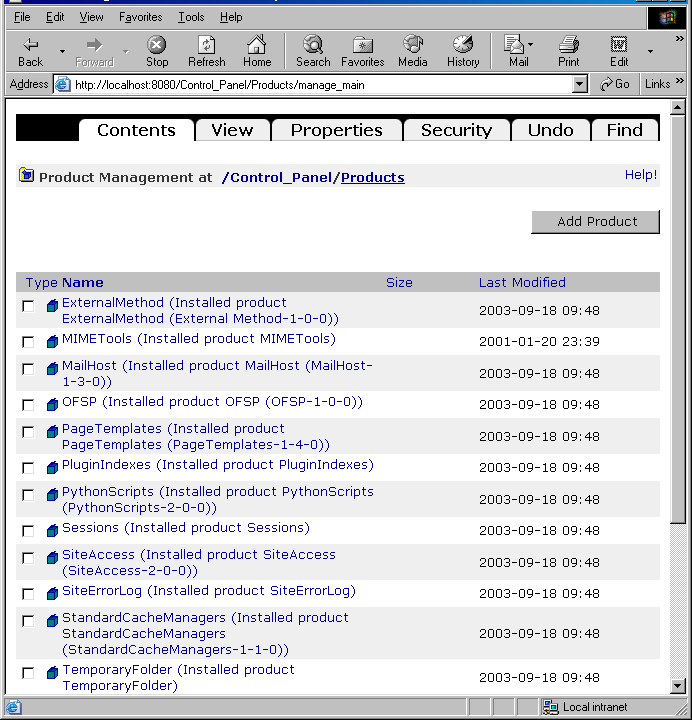
Task: Check the PluginIndexes checkbox
Action: [x=28, y=468]
